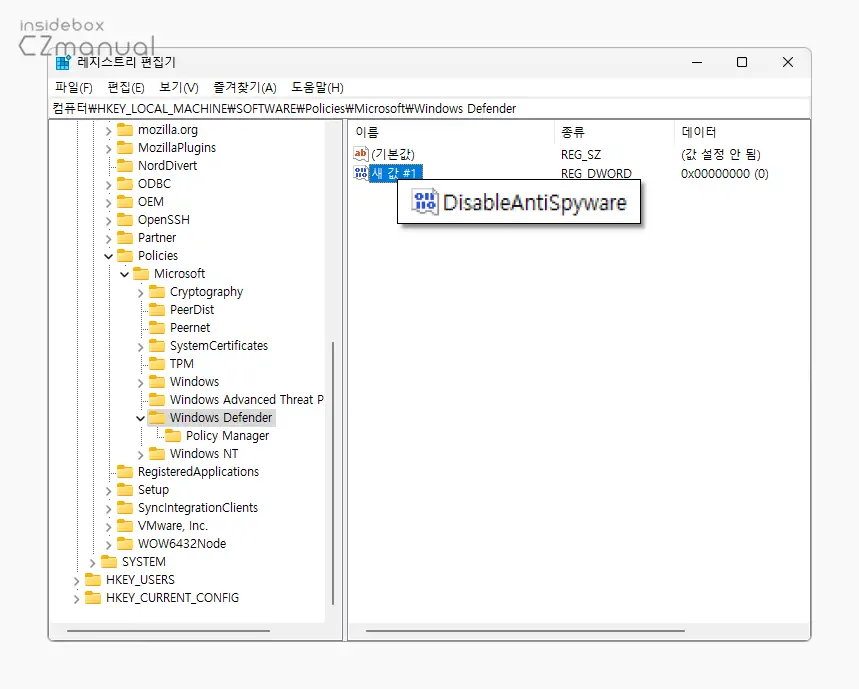
Task: Collapse the Microsoft tree node
Action: point(124,274)
